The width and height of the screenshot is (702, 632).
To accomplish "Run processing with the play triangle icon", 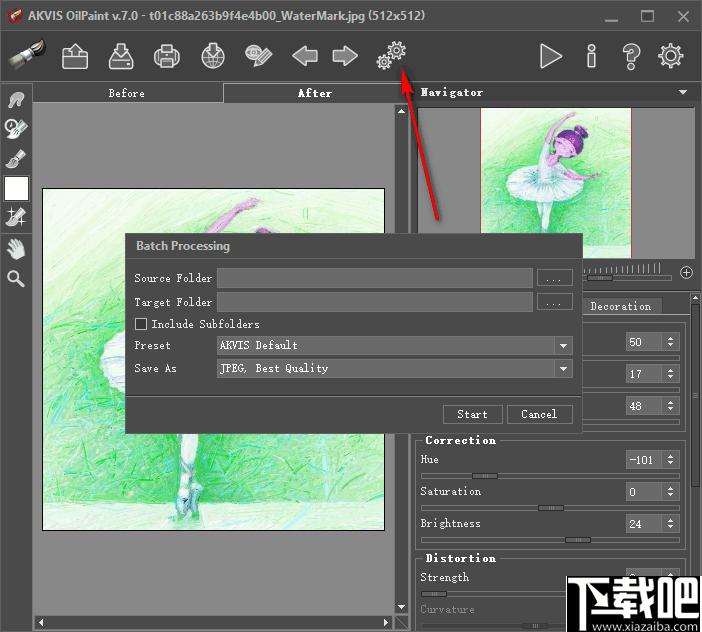I will [x=551, y=56].
